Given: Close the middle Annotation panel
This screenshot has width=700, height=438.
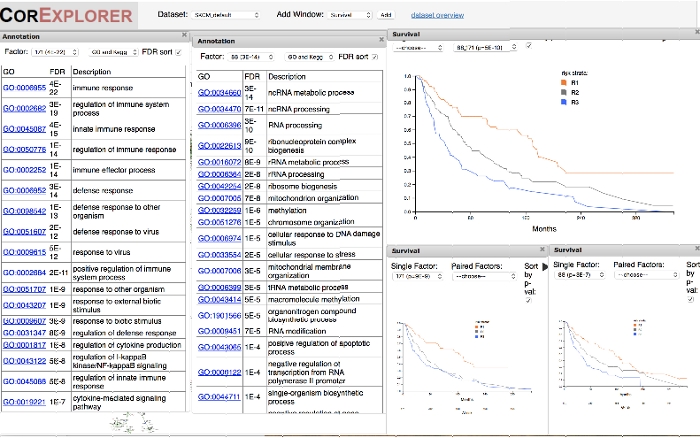Looking at the screenshot, I should (x=380, y=40).
